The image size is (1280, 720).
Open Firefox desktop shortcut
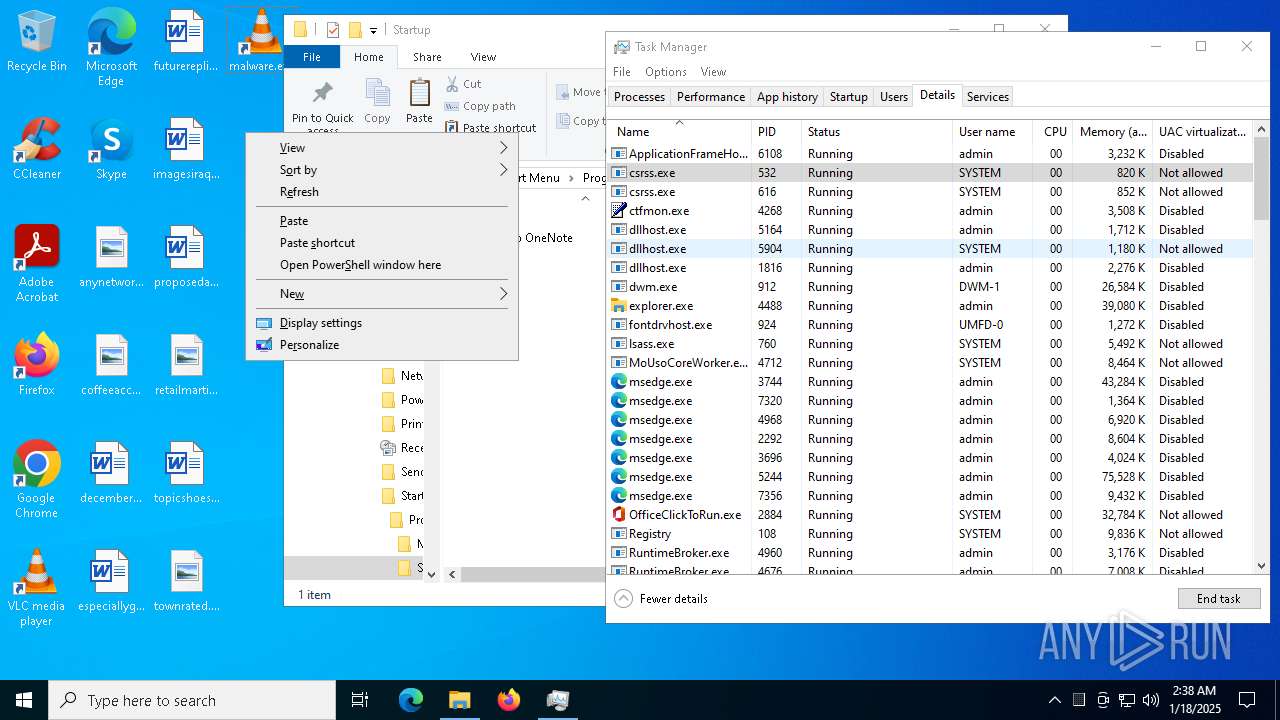tap(37, 364)
